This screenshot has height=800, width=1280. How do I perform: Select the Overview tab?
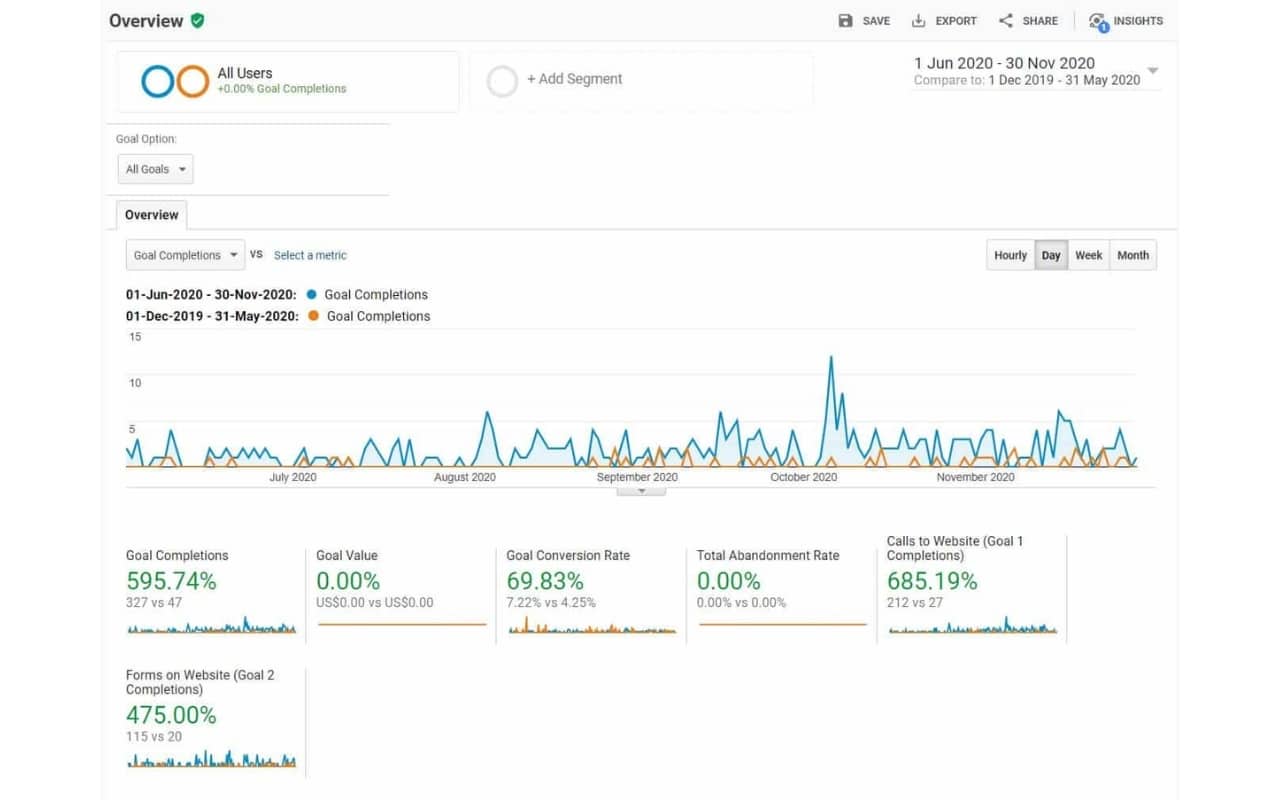click(x=151, y=215)
